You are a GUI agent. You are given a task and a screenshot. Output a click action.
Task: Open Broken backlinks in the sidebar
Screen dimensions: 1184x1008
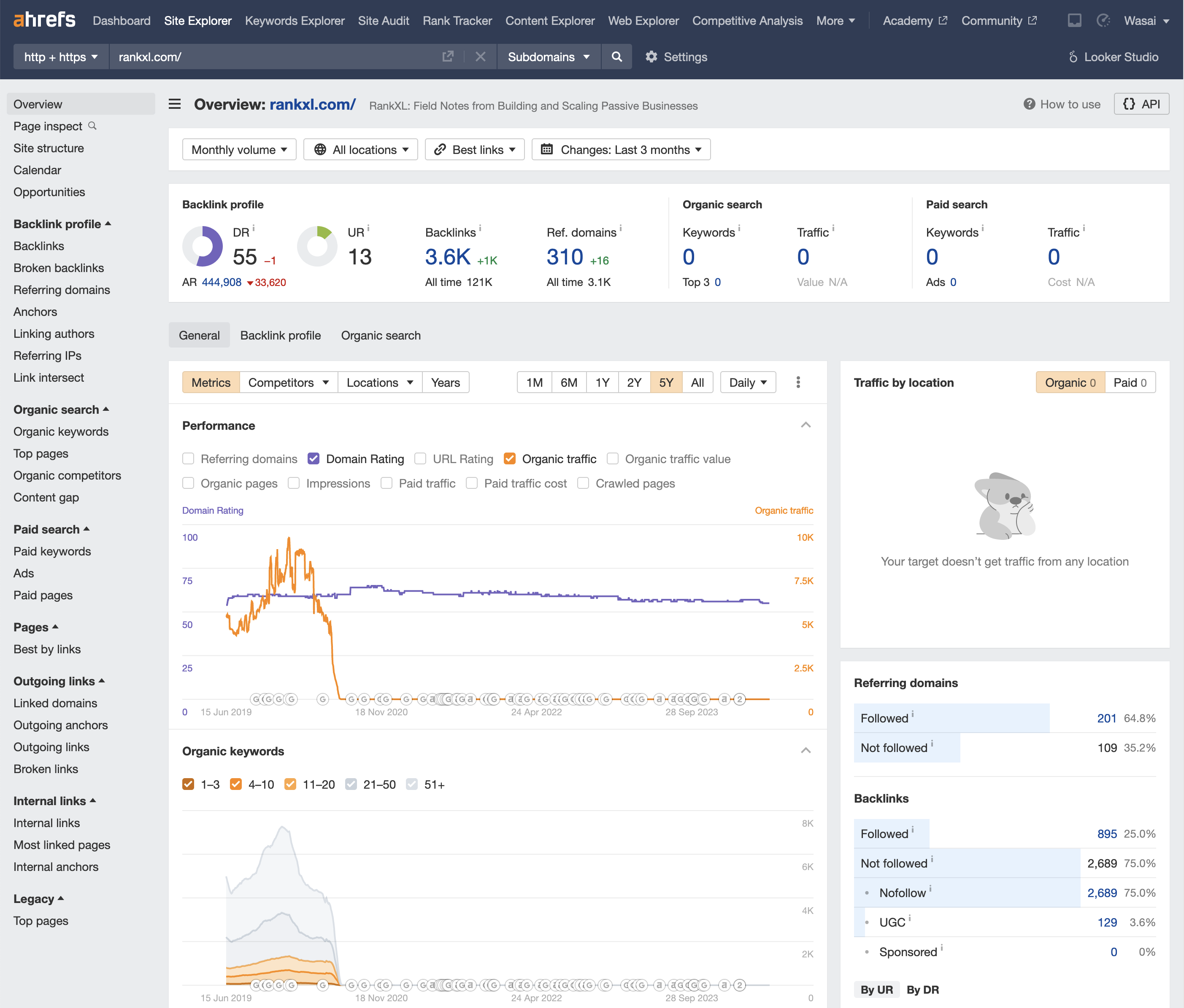pyautogui.click(x=58, y=268)
